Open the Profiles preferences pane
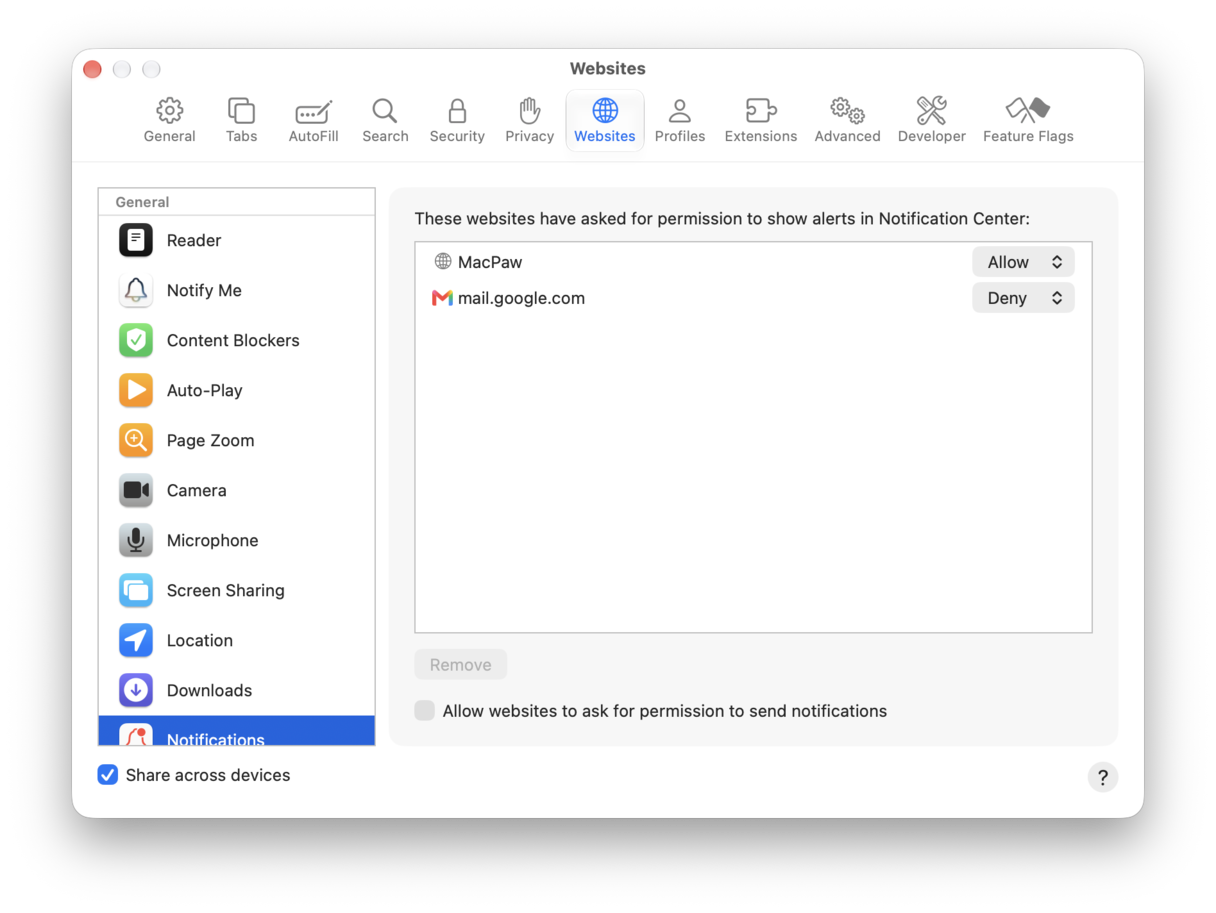Image resolution: width=1216 pixels, height=913 pixels. 680,121
